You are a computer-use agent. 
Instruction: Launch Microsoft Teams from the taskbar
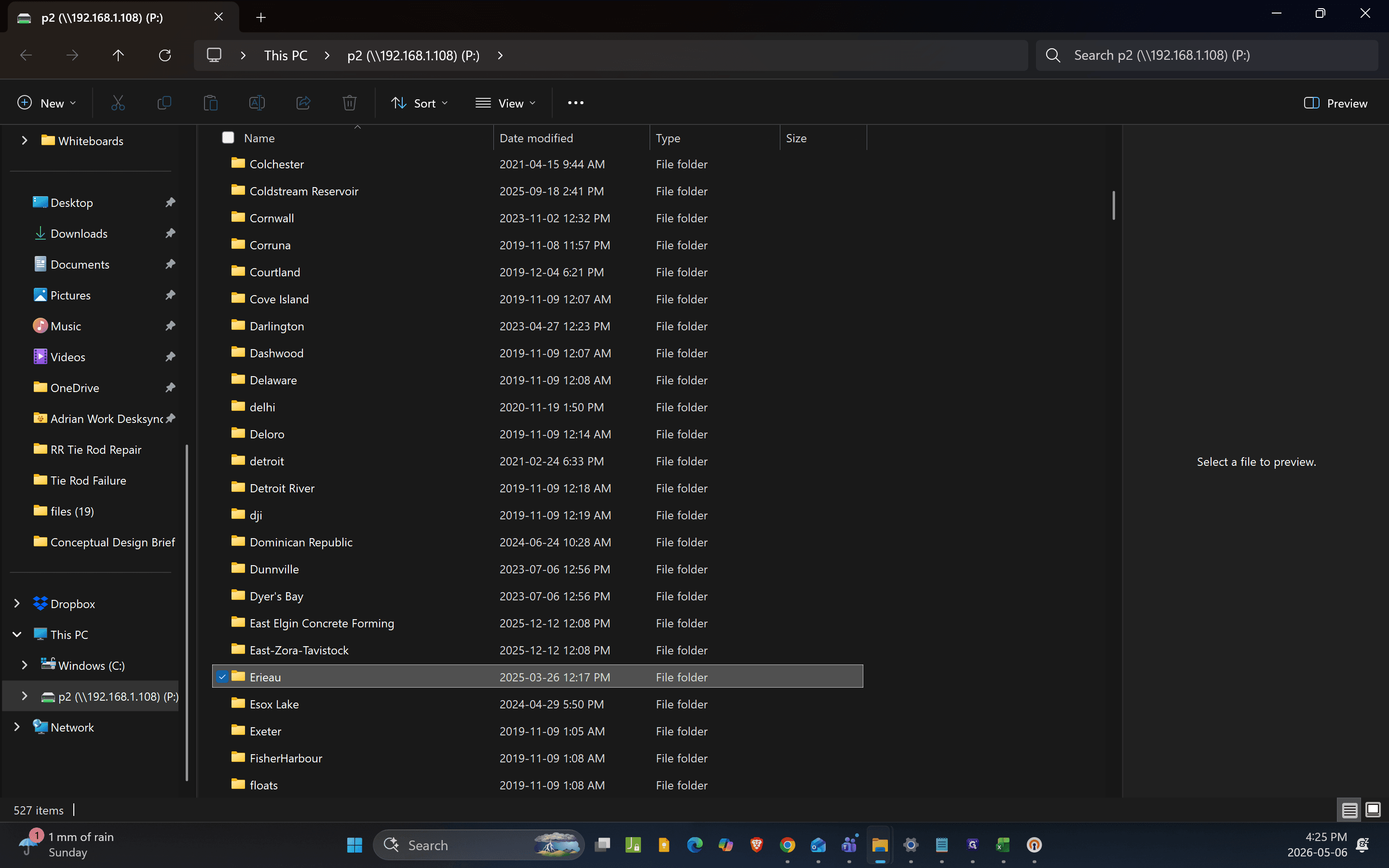849,845
